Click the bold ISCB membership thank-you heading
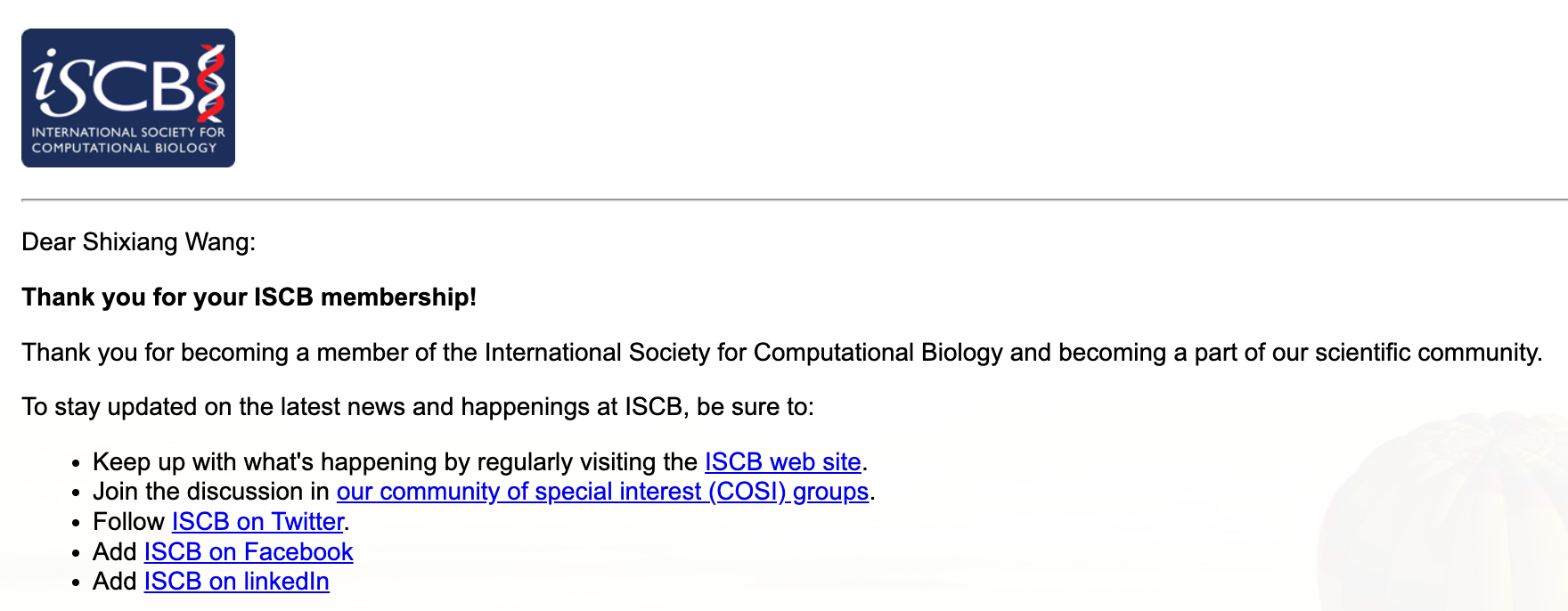Screen dimensions: 1568x611 249,297
